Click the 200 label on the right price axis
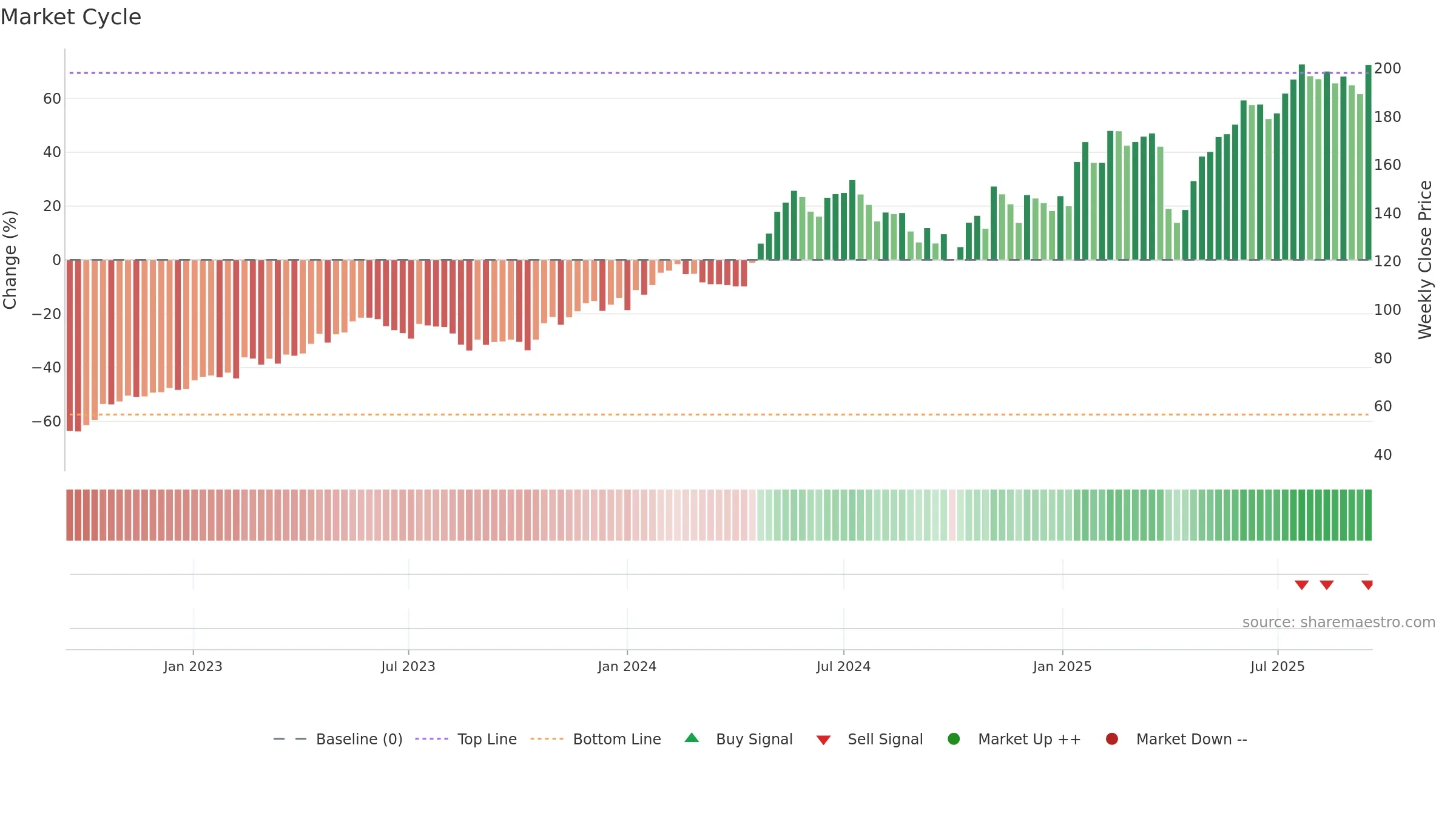The height and width of the screenshot is (819, 1456). click(1387, 69)
